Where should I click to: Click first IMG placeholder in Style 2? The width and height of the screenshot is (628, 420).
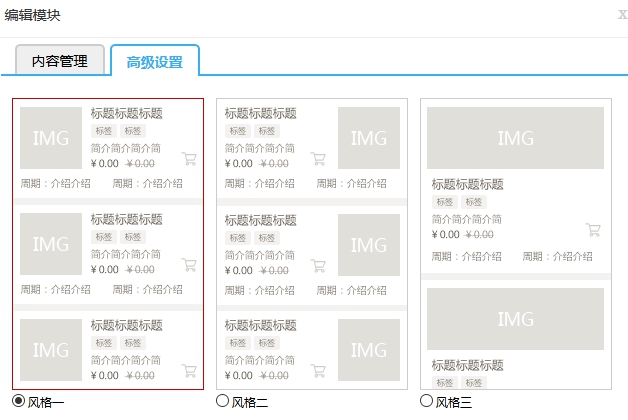369,138
